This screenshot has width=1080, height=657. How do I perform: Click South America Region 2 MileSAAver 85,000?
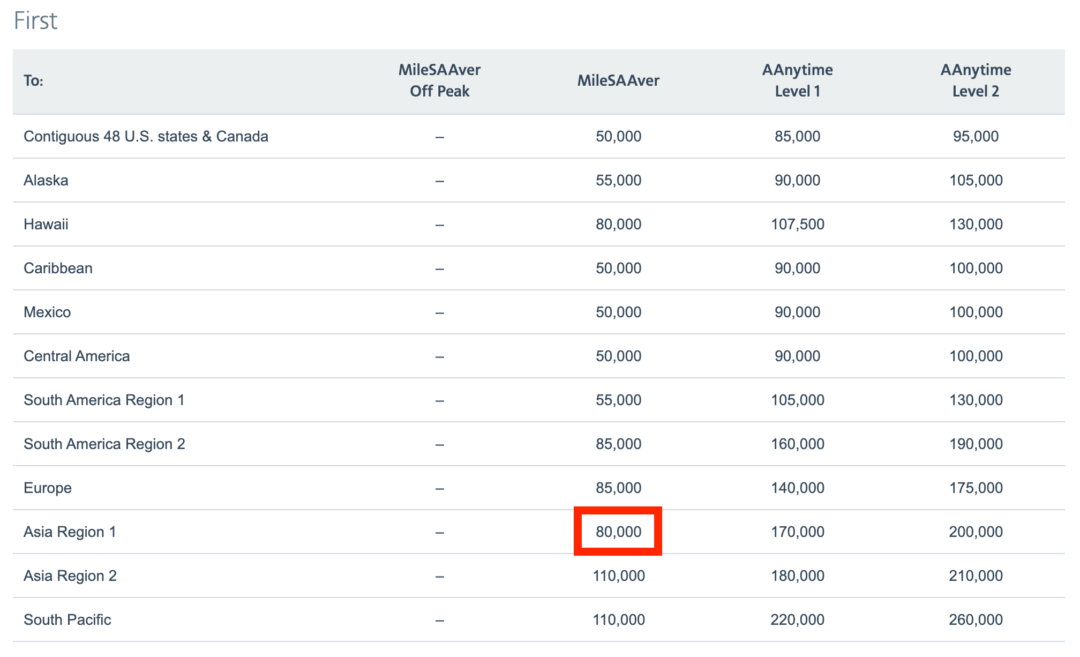point(618,444)
